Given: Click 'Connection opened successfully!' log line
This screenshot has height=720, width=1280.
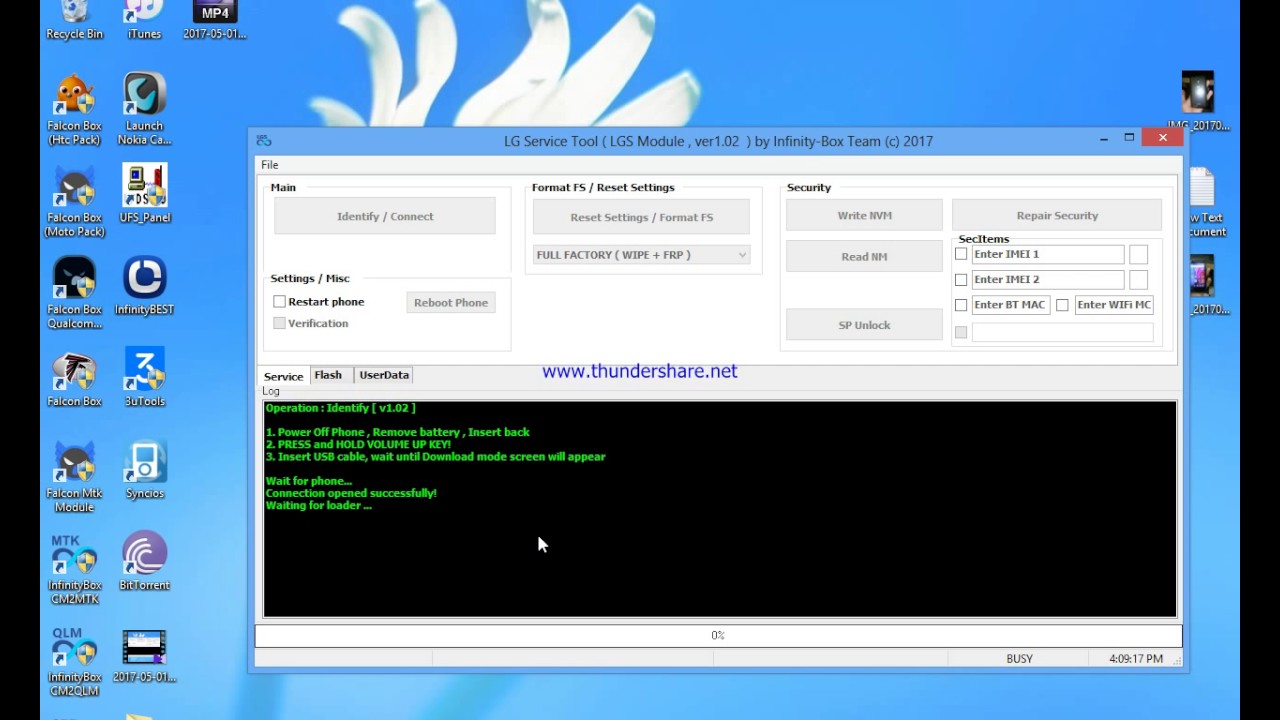Looking at the screenshot, I should (351, 493).
